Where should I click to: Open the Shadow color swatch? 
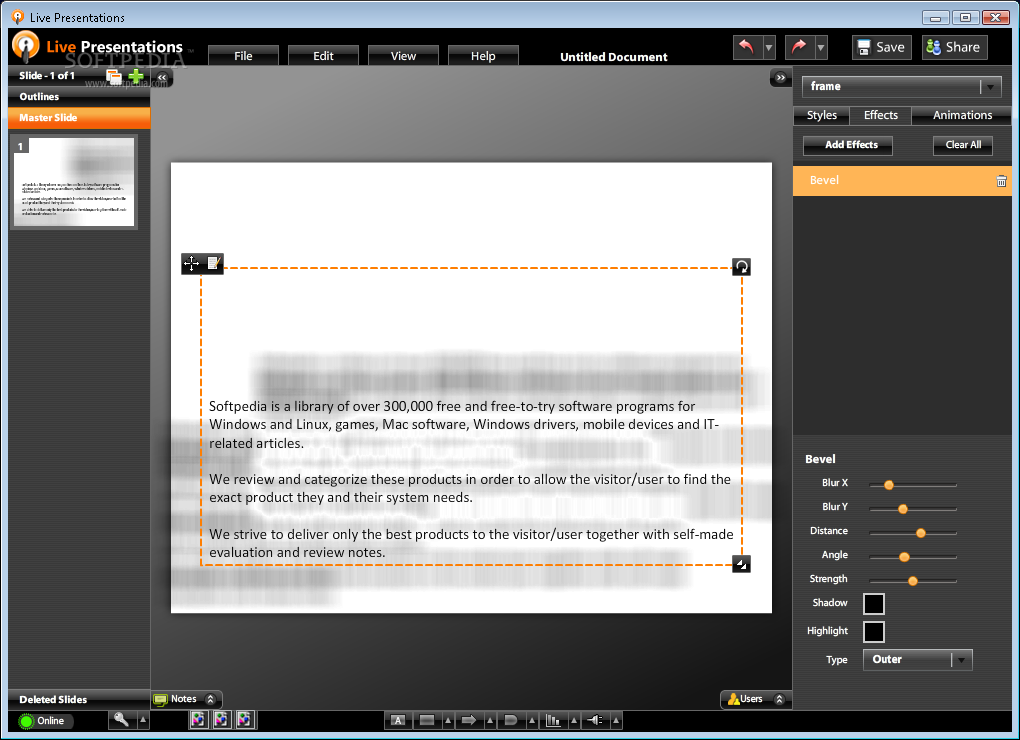coord(874,603)
